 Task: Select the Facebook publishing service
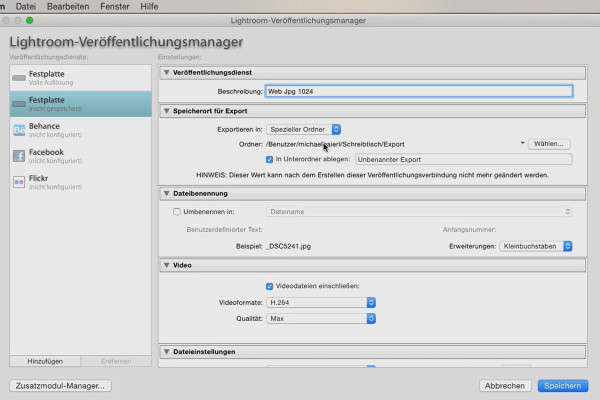(80, 156)
